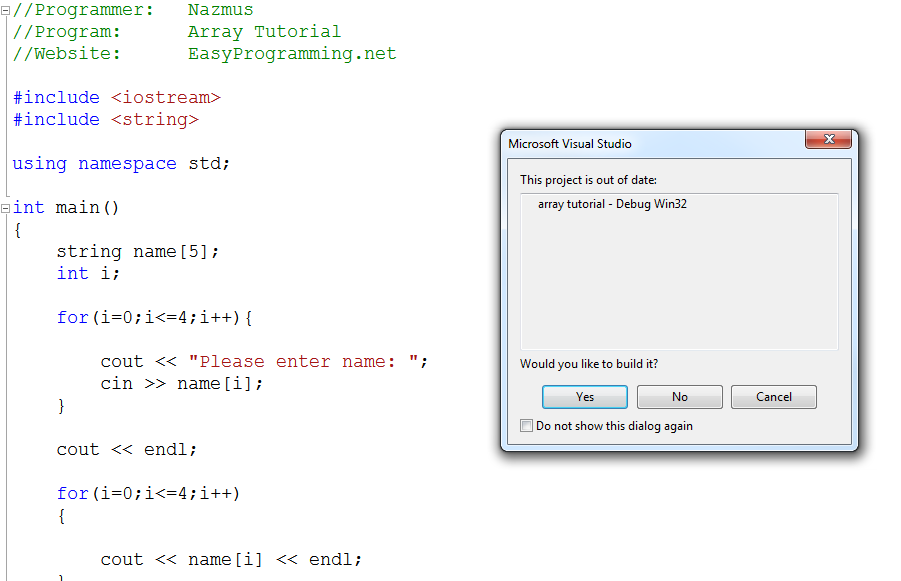
Task: Collapse the int main() function block
Action: click(4, 207)
